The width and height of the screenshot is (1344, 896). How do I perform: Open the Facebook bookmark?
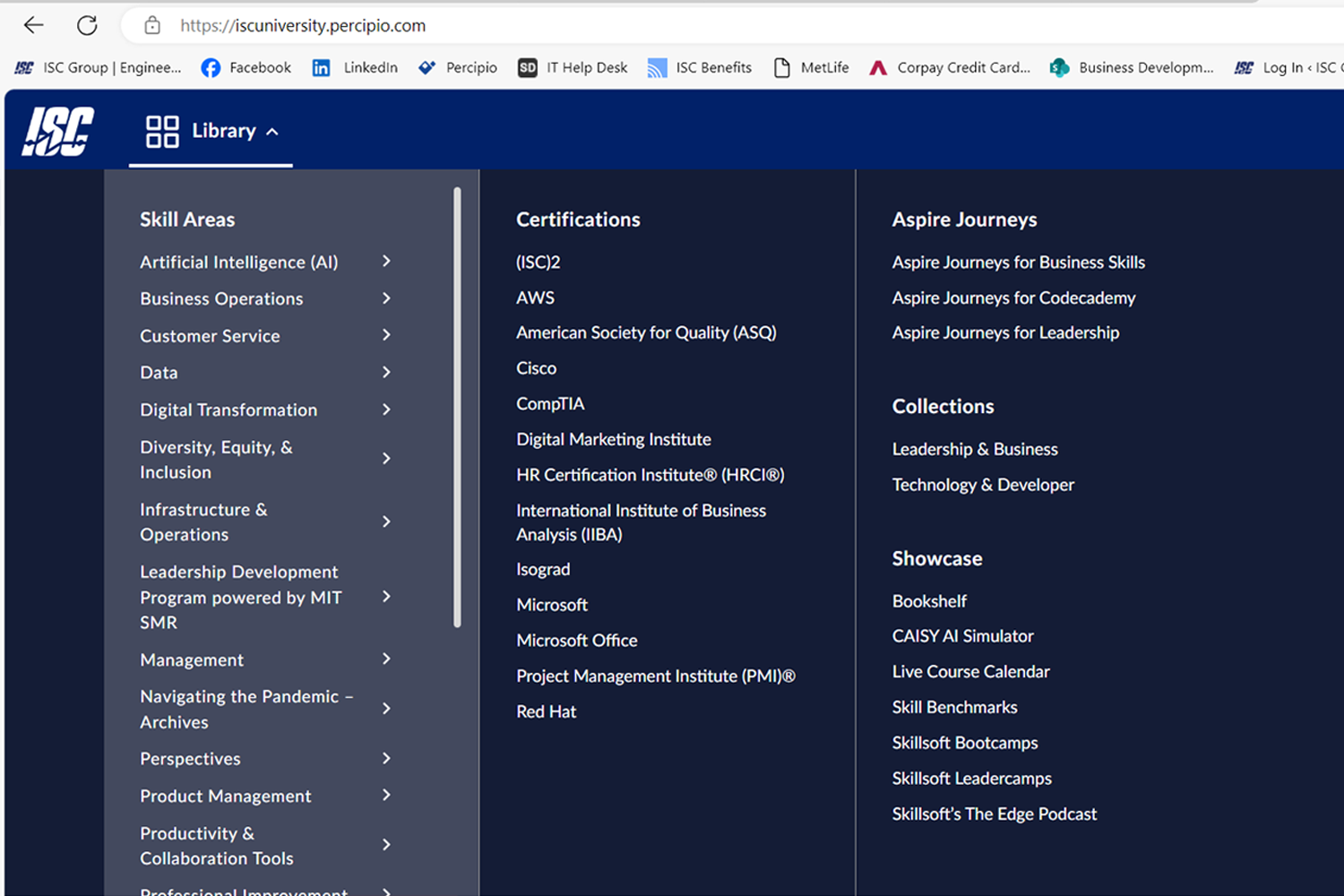click(x=246, y=67)
